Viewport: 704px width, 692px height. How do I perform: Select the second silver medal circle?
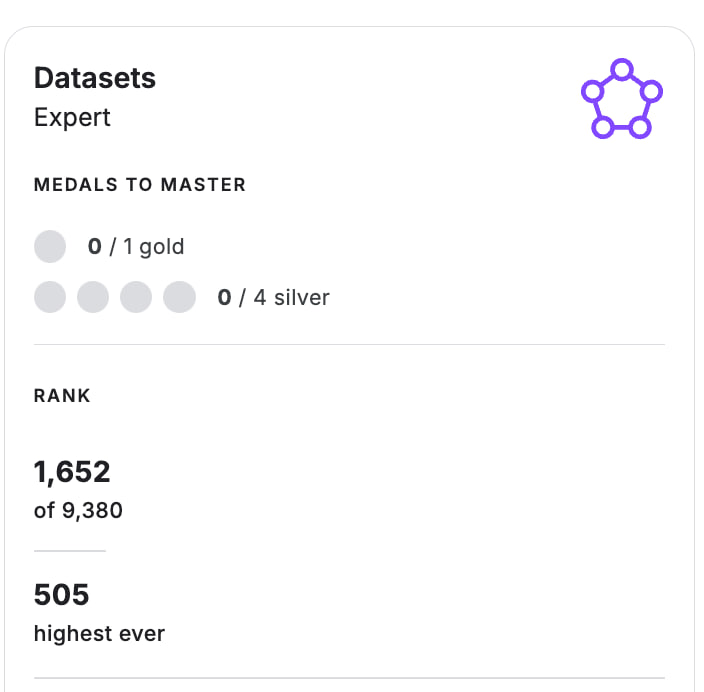coord(93,297)
